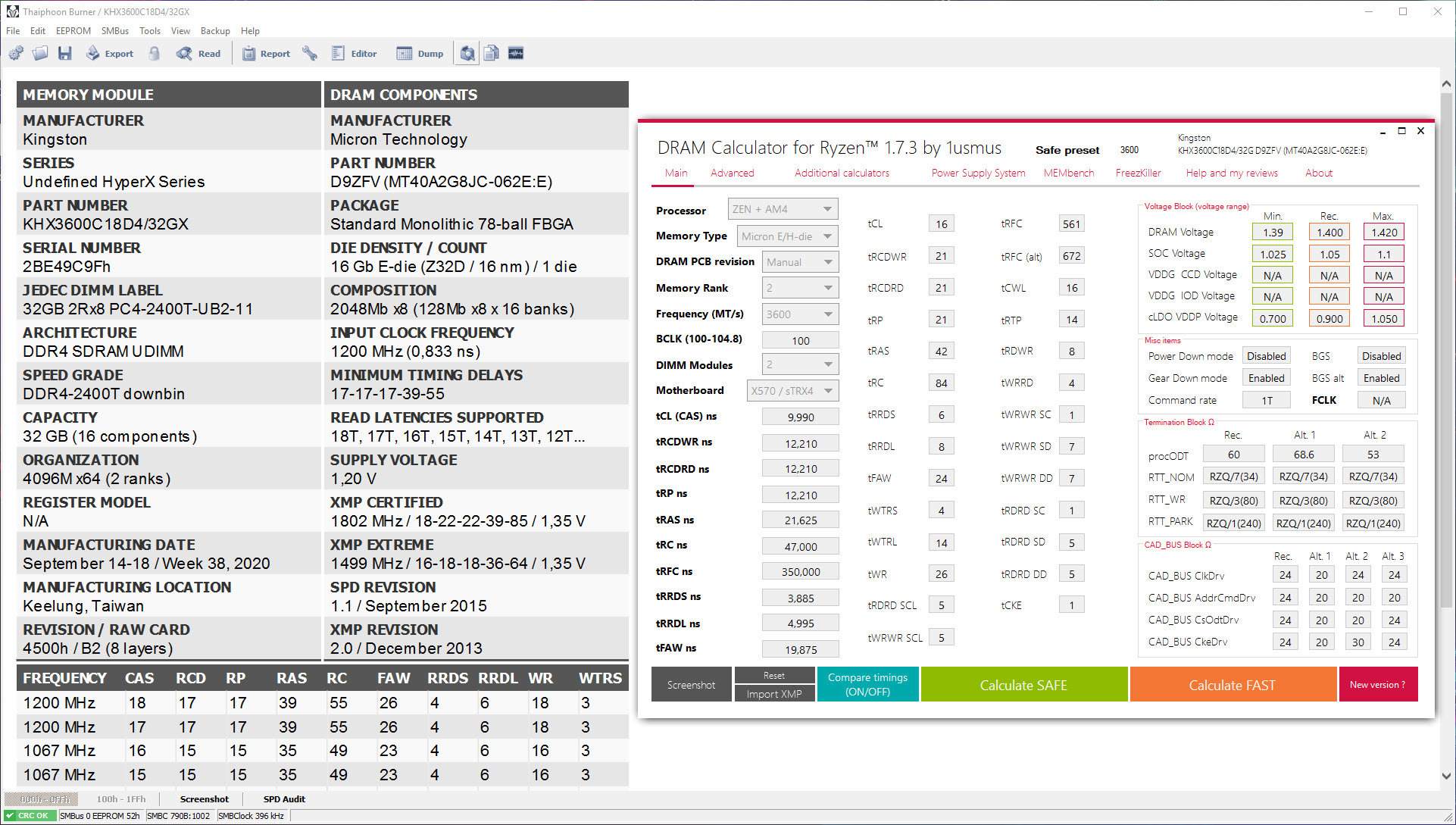Open the Memory Type dropdown
Screen dimensions: 1456x825
point(787,236)
